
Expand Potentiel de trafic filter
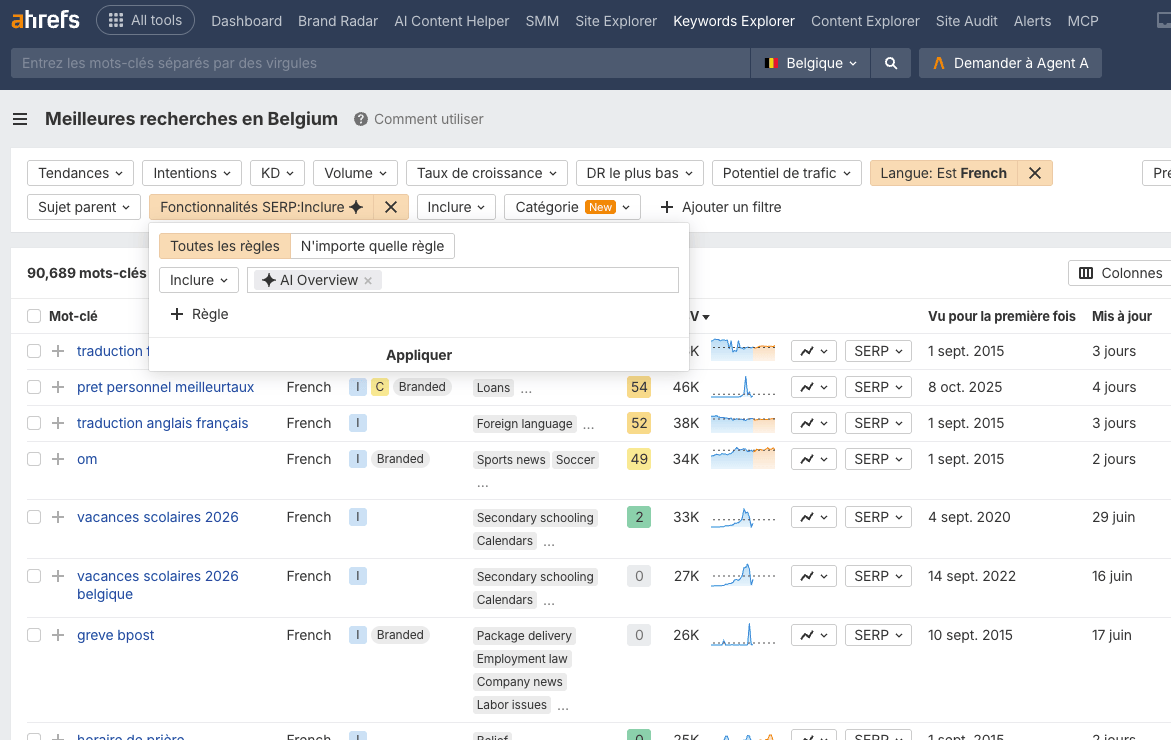pyautogui.click(x=787, y=173)
